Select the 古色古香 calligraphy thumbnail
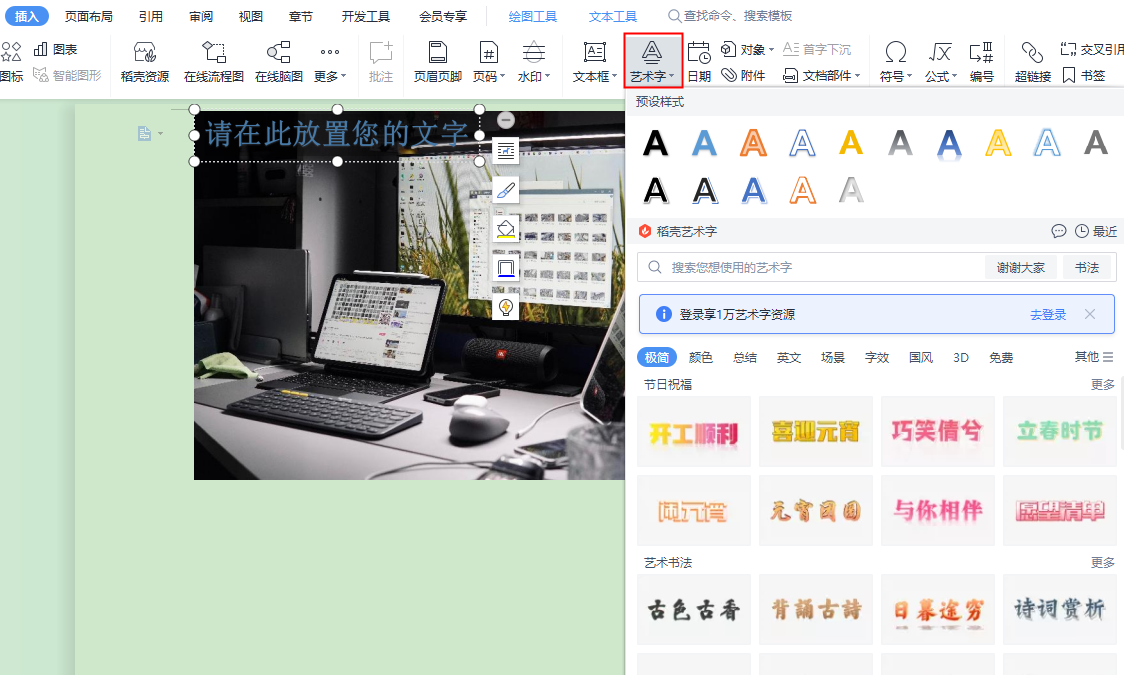Image resolution: width=1124 pixels, height=675 pixels. tap(694, 609)
